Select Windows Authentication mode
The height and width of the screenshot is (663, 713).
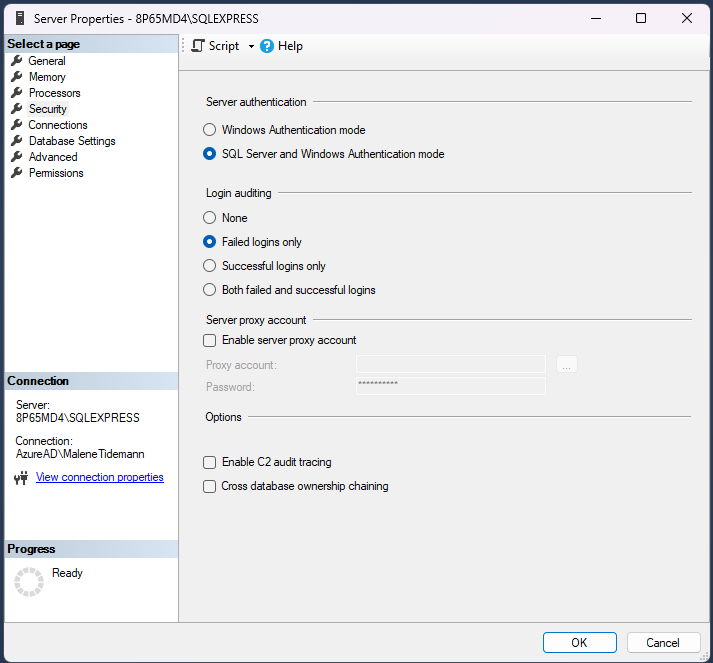[209, 130]
